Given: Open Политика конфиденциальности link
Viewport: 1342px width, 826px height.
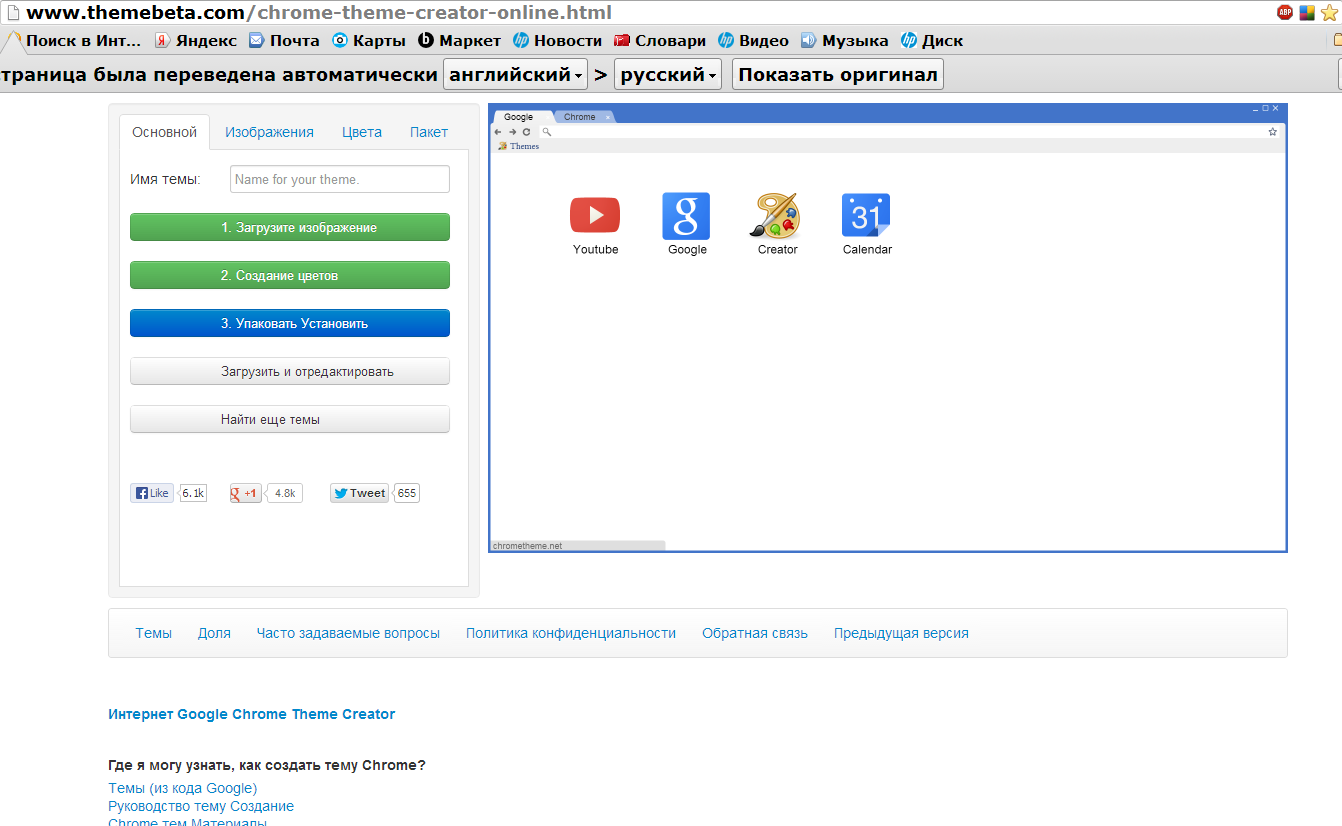Looking at the screenshot, I should point(571,633).
